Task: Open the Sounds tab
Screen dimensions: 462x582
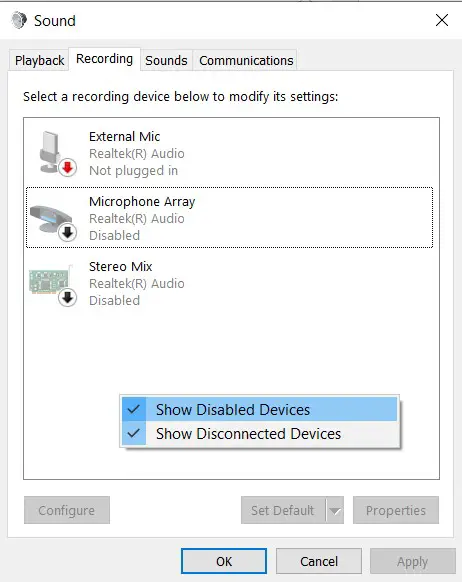Action: (166, 60)
